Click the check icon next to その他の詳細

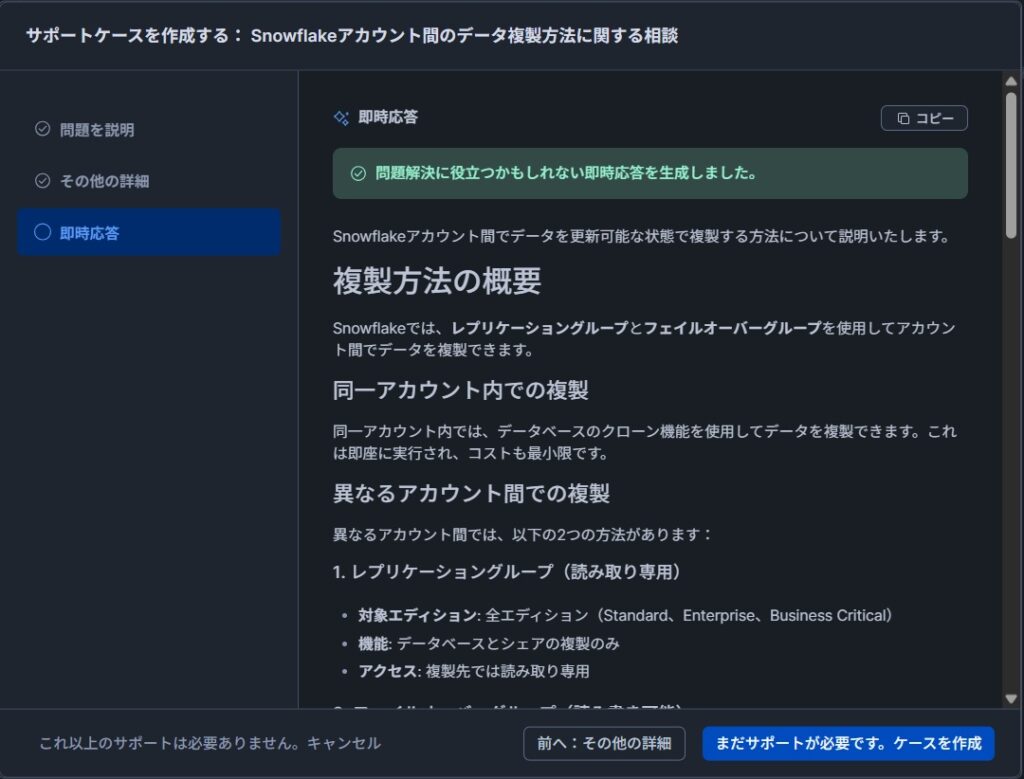[42, 181]
